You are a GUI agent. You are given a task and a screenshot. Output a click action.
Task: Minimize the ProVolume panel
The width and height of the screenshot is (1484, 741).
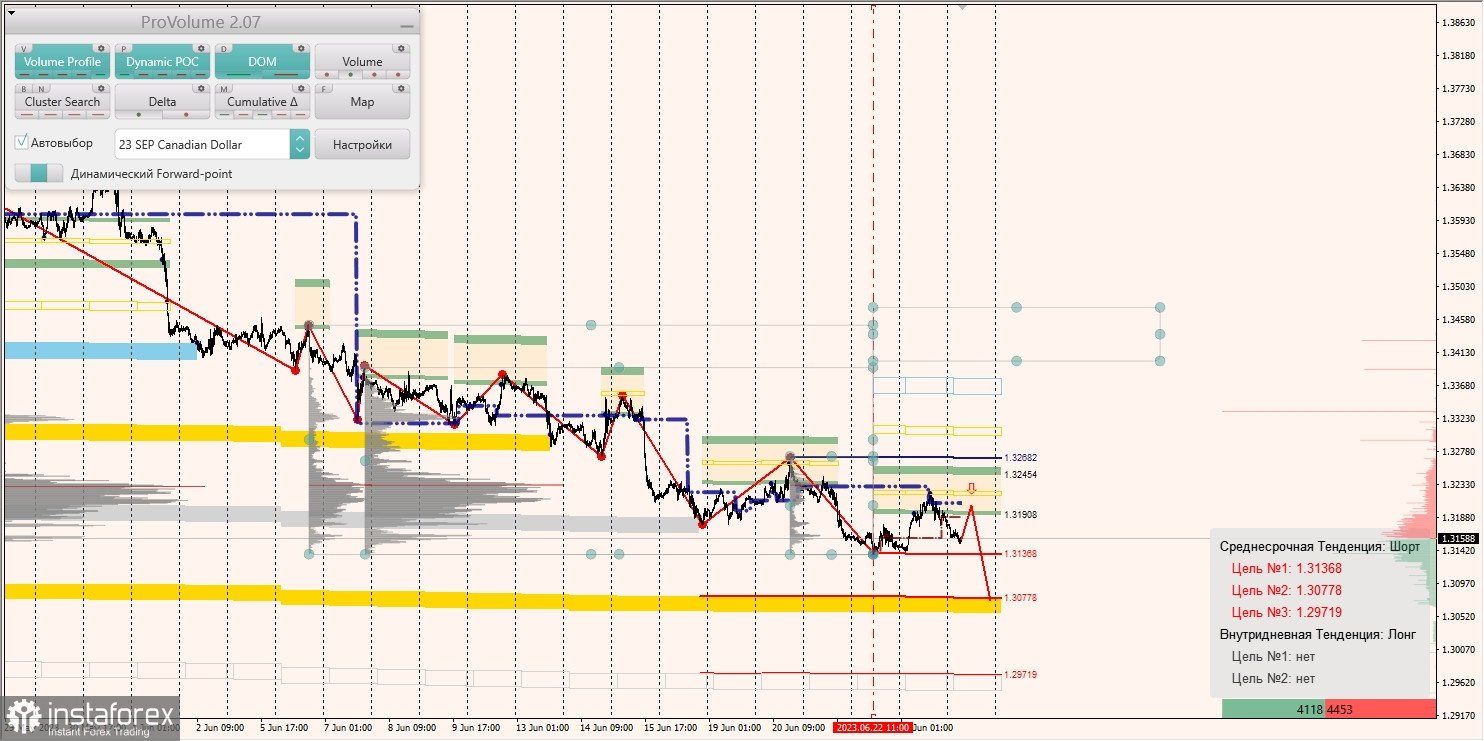point(406,25)
